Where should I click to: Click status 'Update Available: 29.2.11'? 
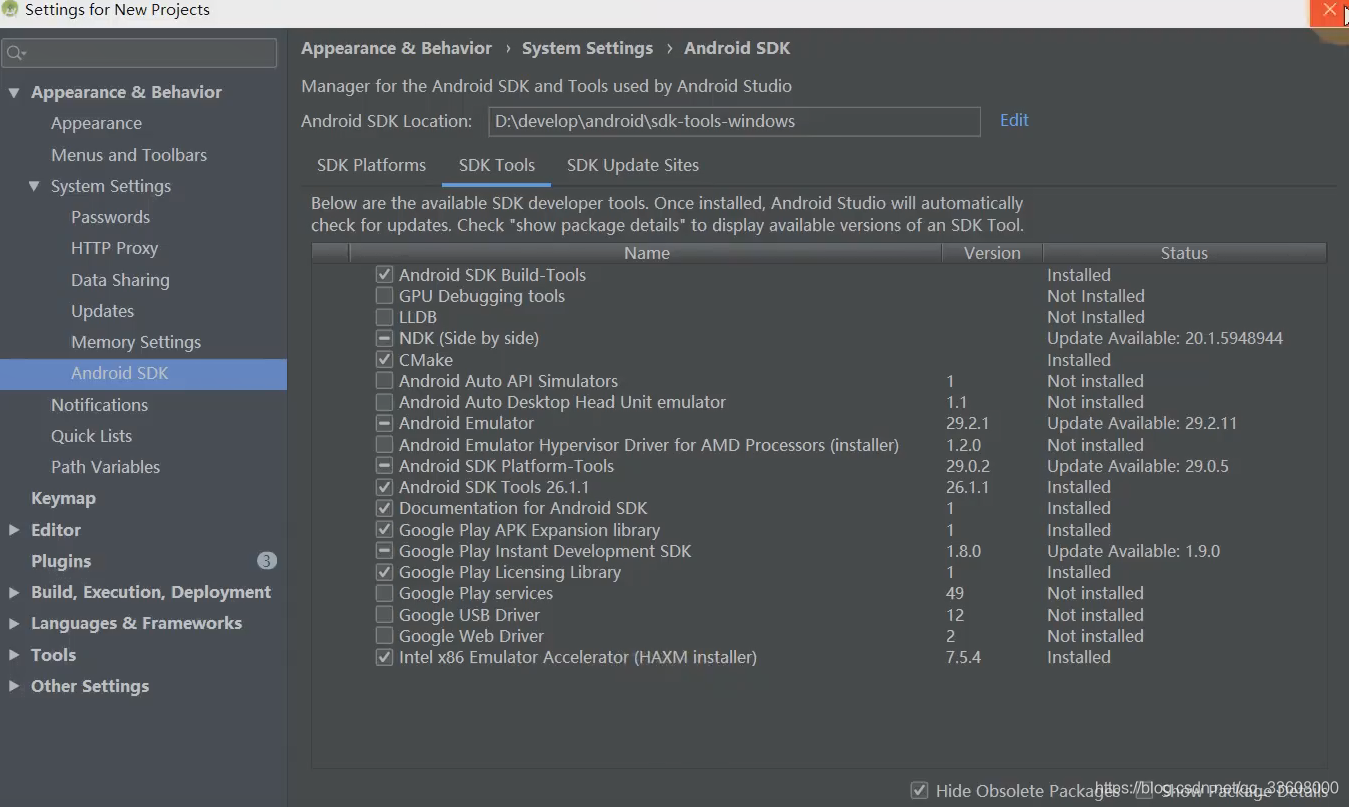tap(1142, 424)
